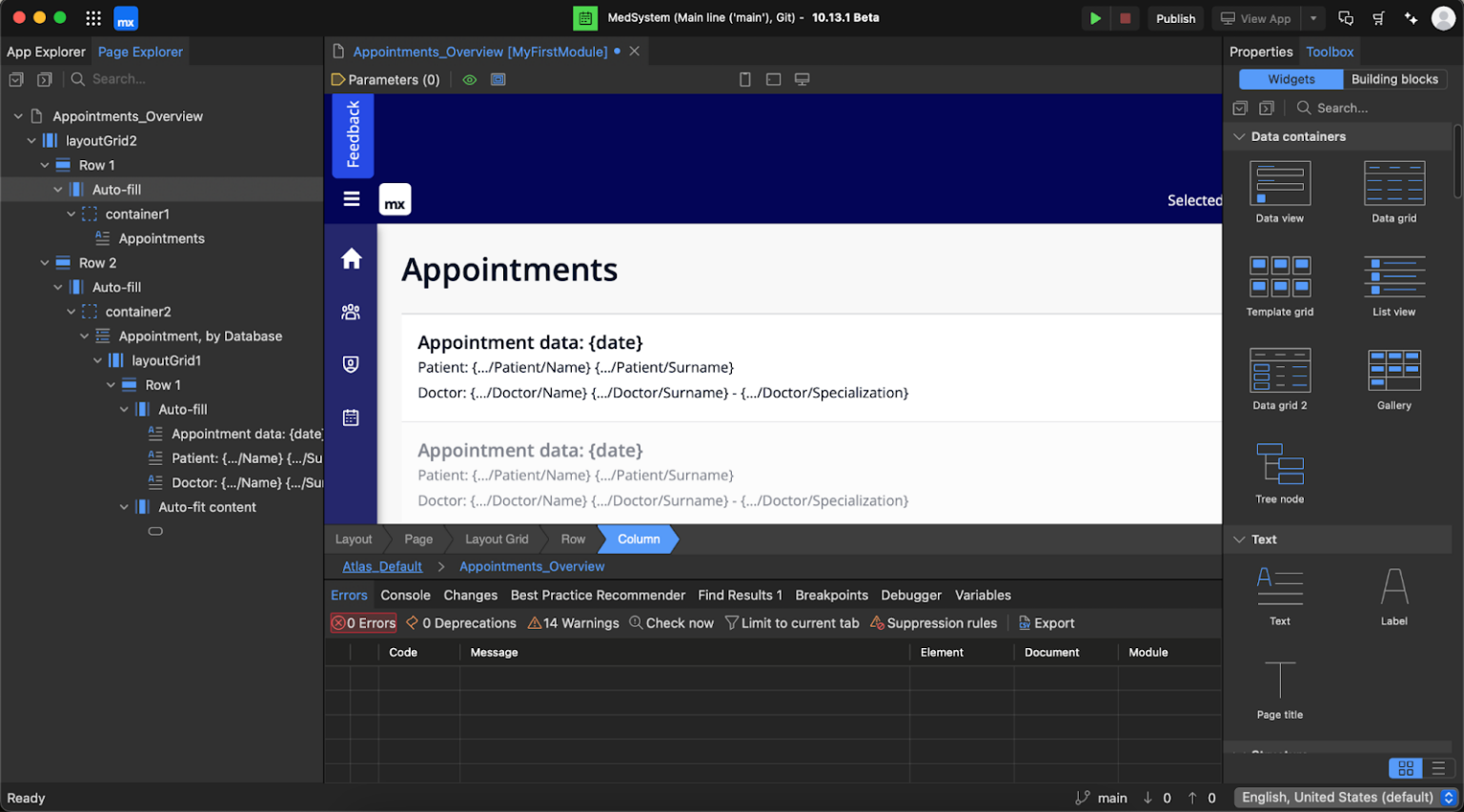
Task: Open the Atlas_Default link in breadcrumb
Action: coord(381,566)
